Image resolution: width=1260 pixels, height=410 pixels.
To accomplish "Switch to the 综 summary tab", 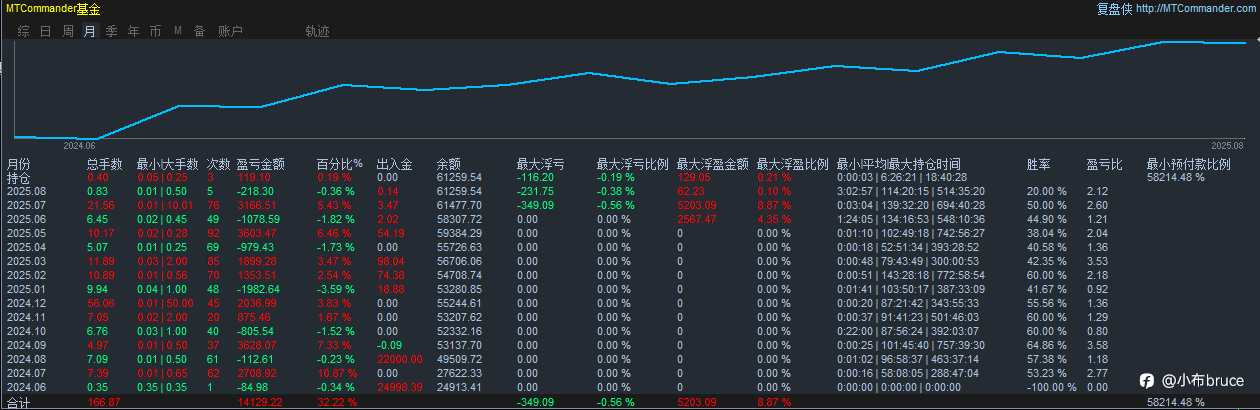I will [24, 31].
